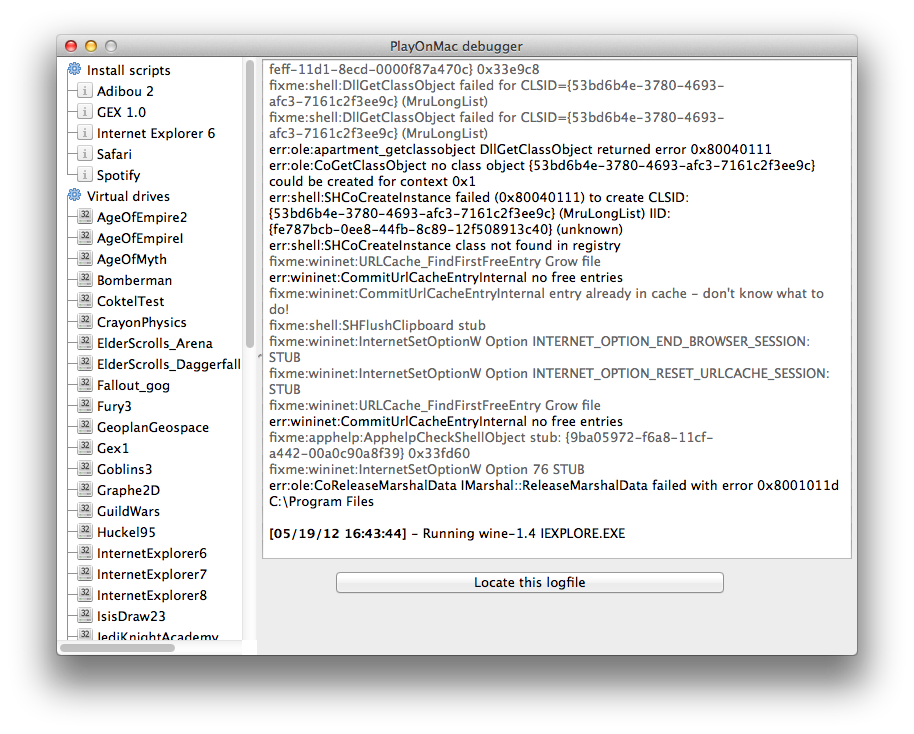Choose the CrayonPhysics virtual drive entry
The height and width of the screenshot is (734, 914).
(141, 322)
